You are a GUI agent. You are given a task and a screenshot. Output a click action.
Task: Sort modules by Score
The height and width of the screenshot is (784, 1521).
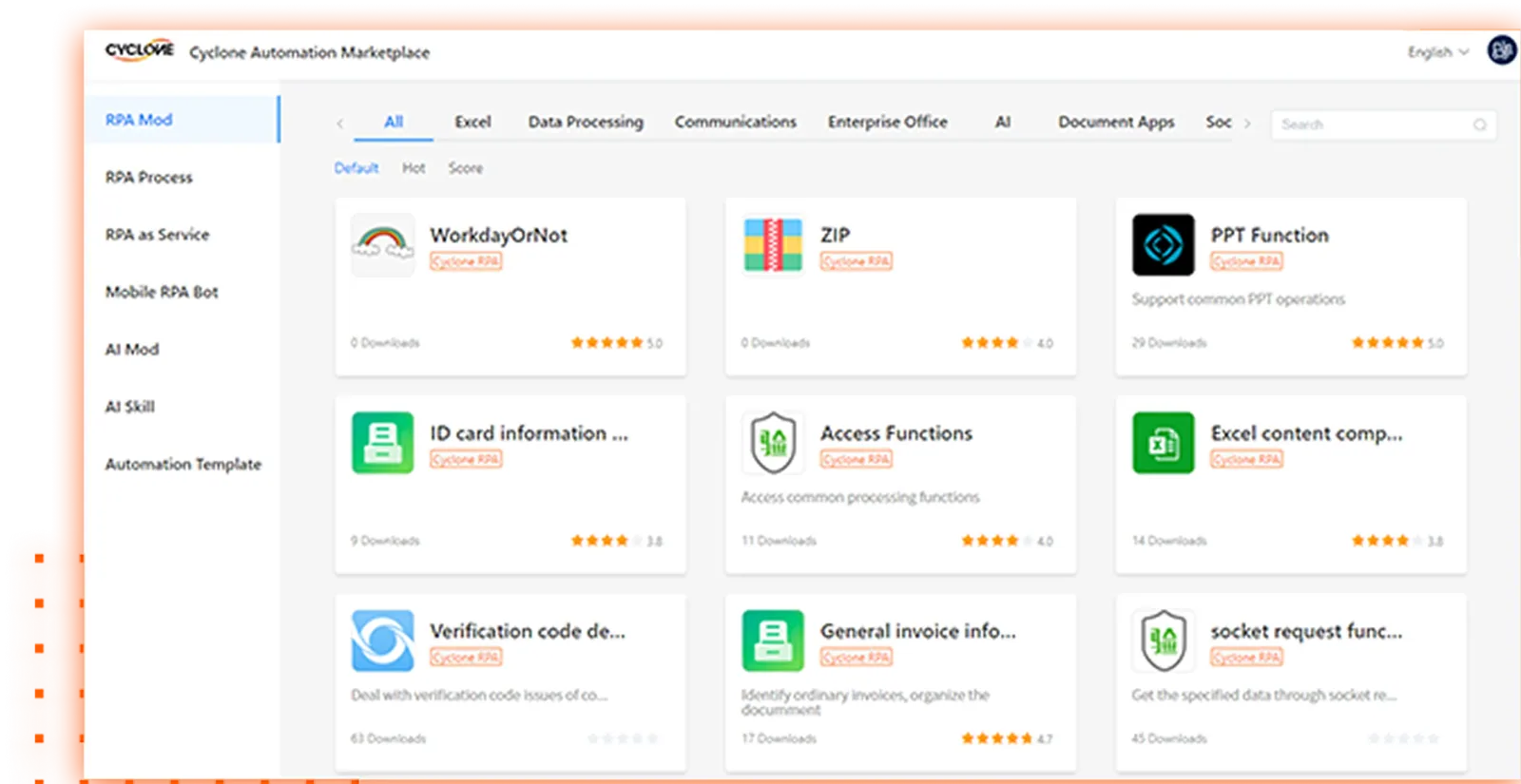click(x=466, y=168)
